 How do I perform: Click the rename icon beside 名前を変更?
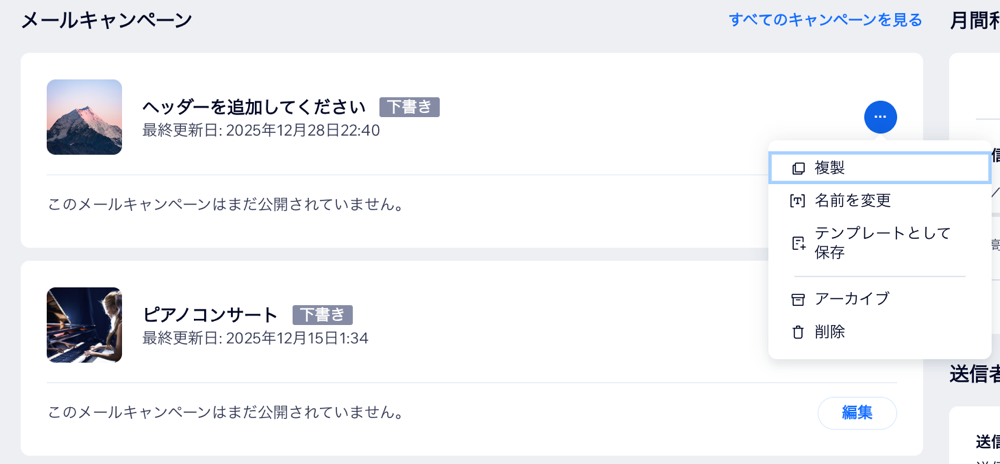point(798,200)
